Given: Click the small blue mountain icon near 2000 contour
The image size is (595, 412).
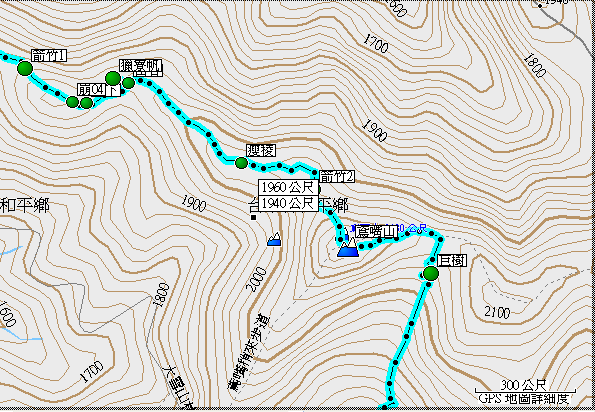Looking at the screenshot, I should point(274,239).
